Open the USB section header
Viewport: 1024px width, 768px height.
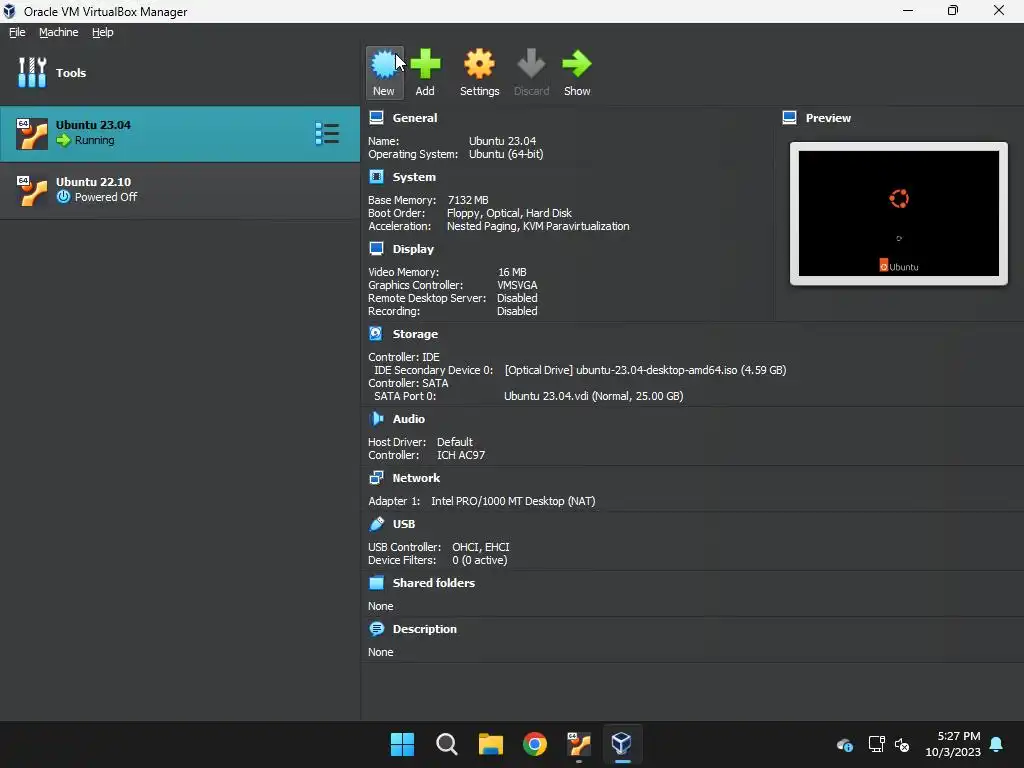[x=404, y=524]
